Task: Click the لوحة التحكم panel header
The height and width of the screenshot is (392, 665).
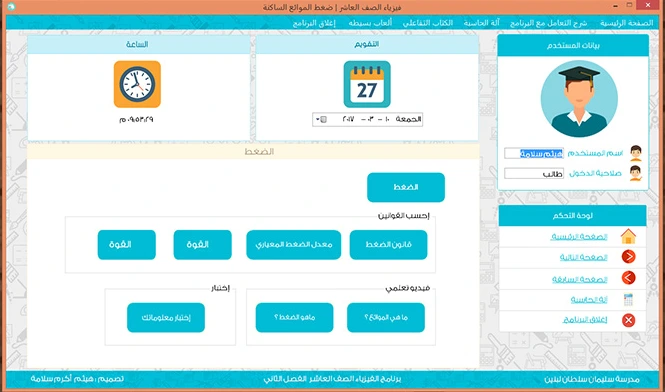Action: (x=573, y=216)
